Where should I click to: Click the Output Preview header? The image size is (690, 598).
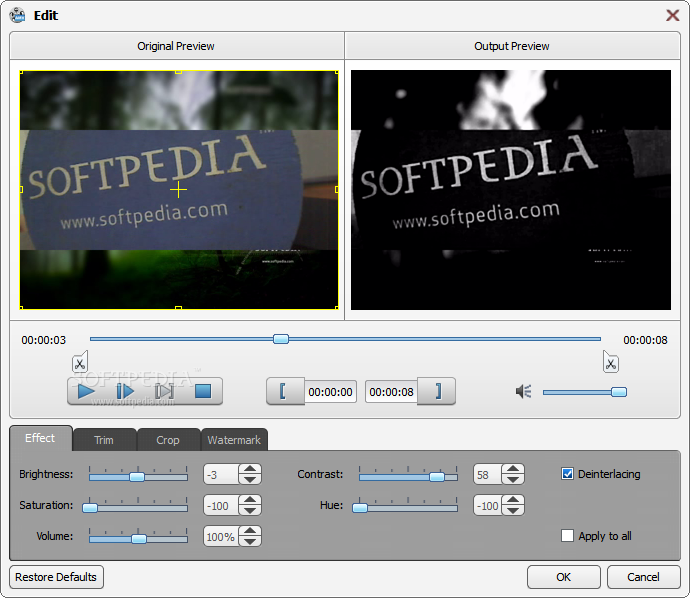point(512,46)
